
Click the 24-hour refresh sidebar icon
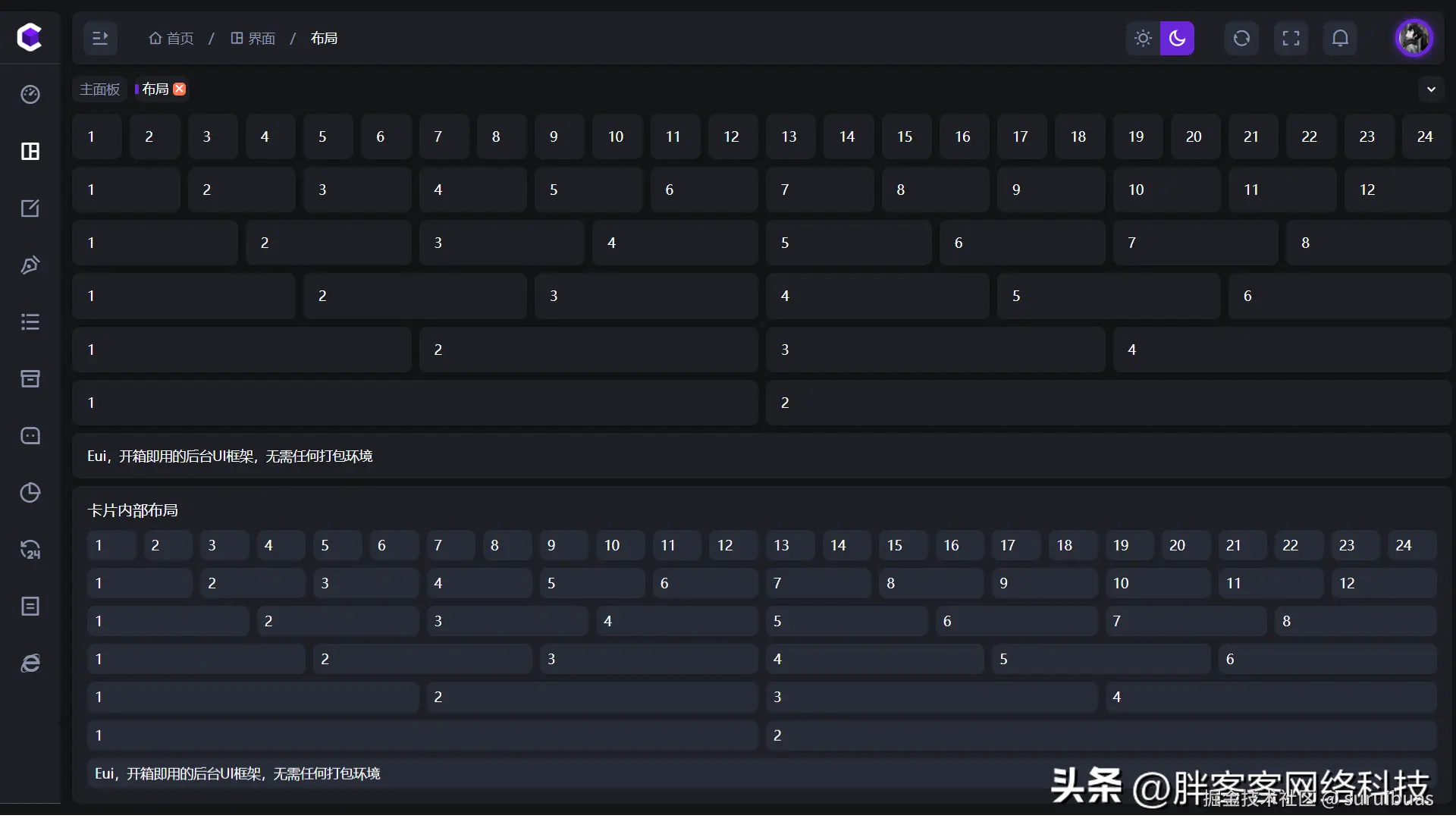click(x=30, y=550)
